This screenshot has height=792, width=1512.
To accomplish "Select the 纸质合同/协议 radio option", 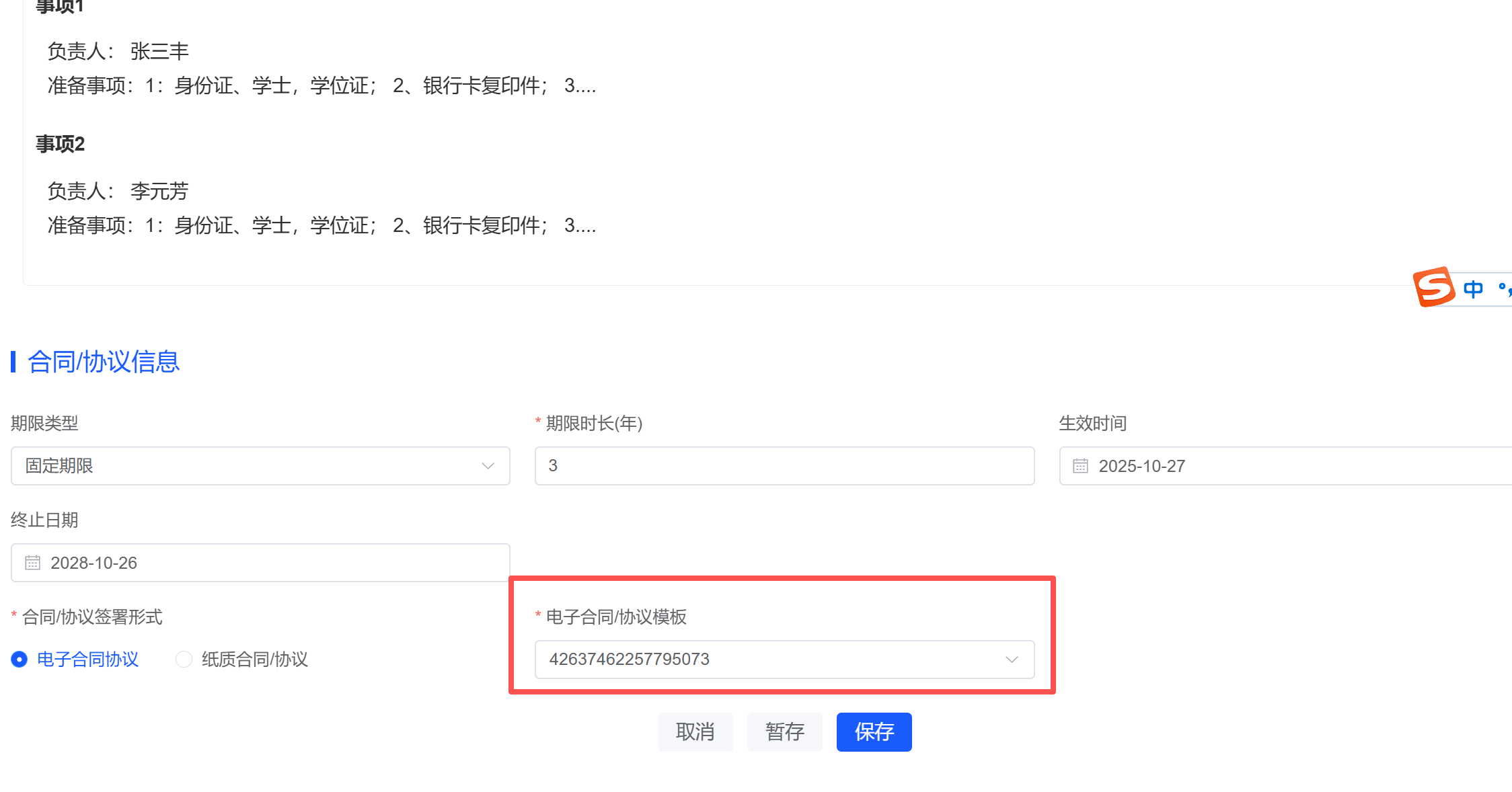I will [x=184, y=660].
